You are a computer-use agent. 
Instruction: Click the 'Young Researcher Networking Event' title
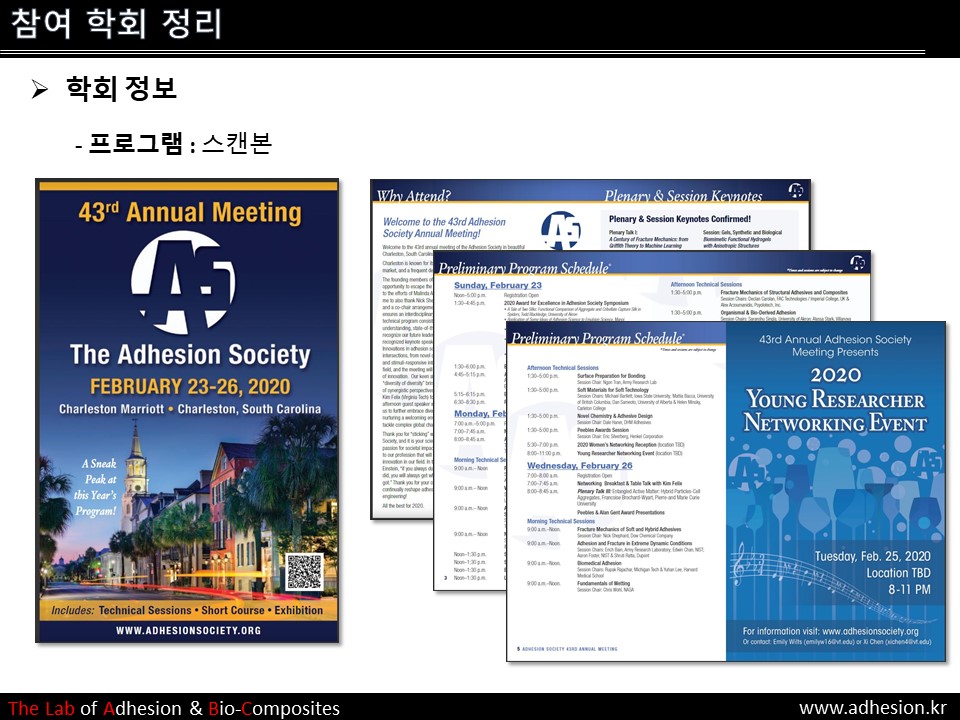point(835,411)
